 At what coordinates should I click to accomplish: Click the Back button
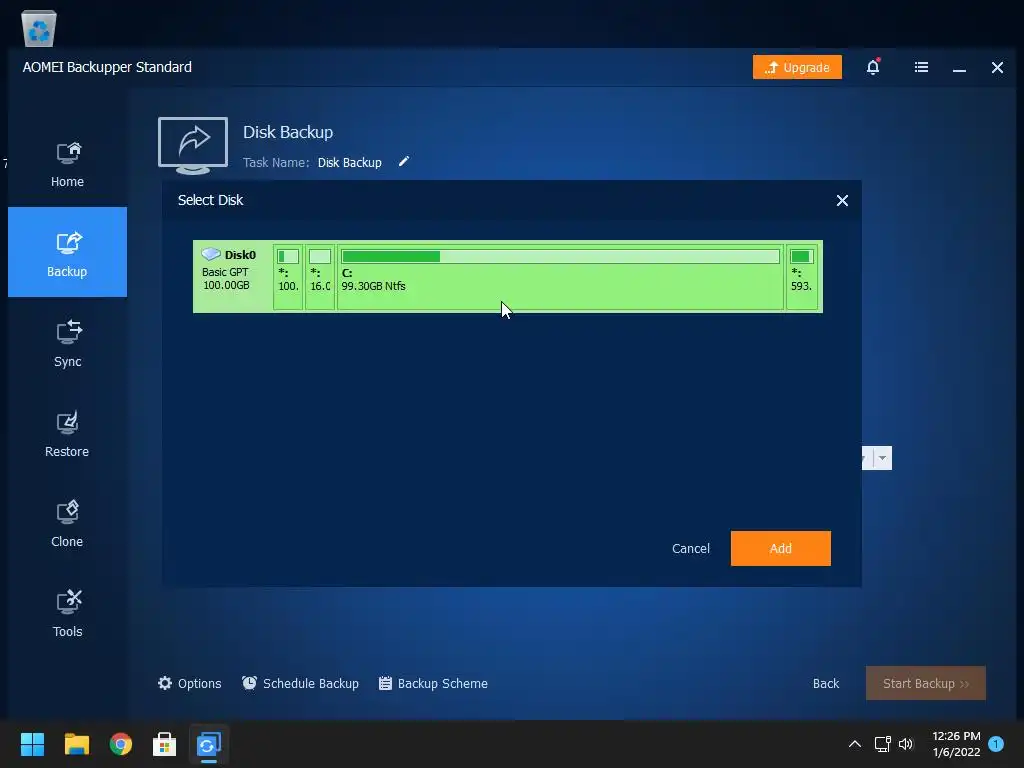point(825,683)
